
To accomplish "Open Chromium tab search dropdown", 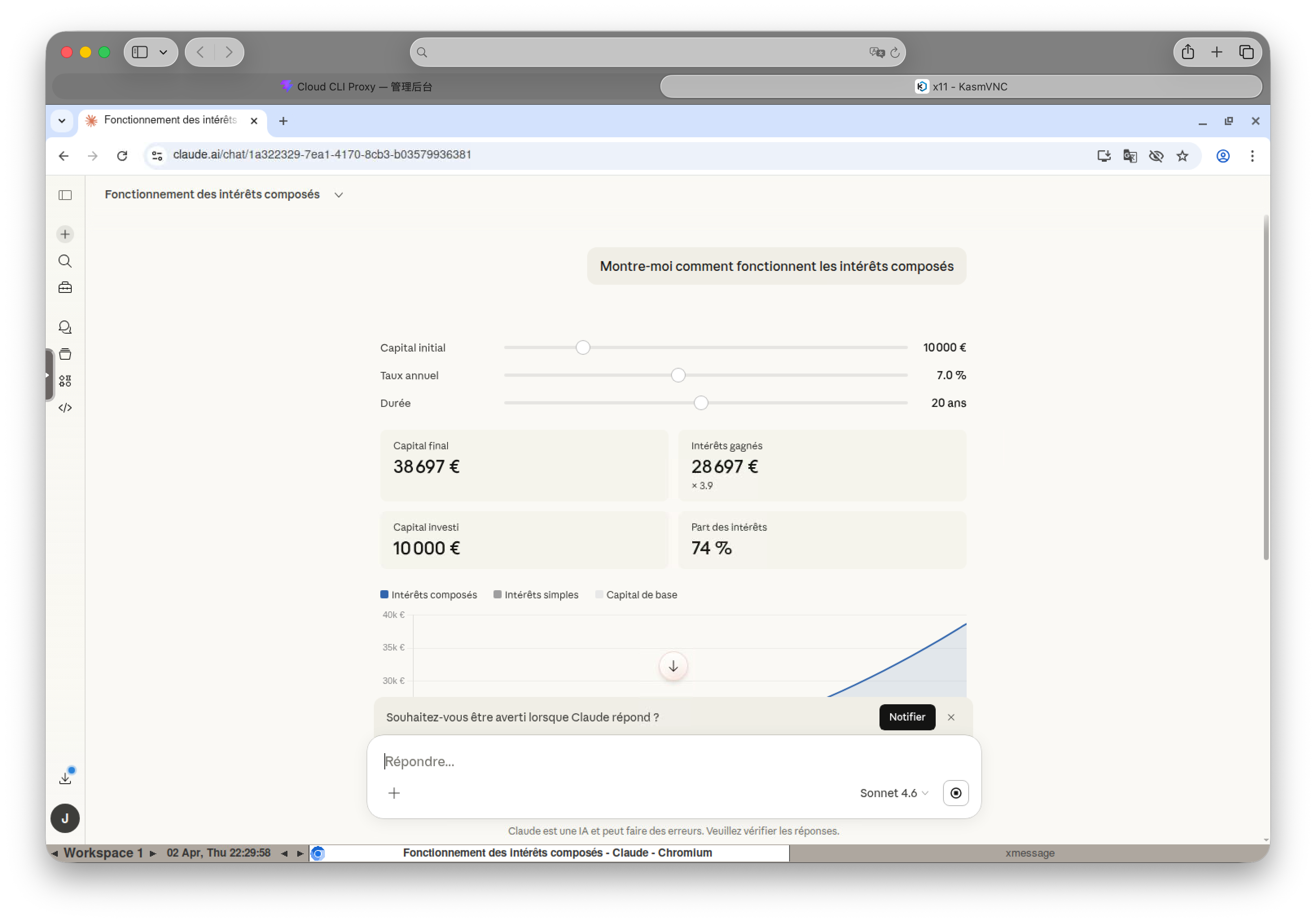I will (x=62, y=121).
